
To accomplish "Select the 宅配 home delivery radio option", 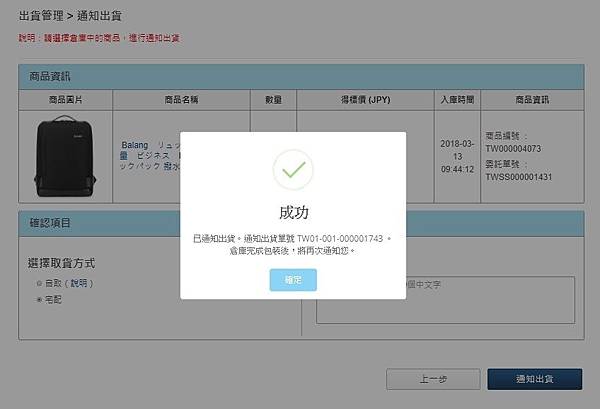I will point(39,300).
